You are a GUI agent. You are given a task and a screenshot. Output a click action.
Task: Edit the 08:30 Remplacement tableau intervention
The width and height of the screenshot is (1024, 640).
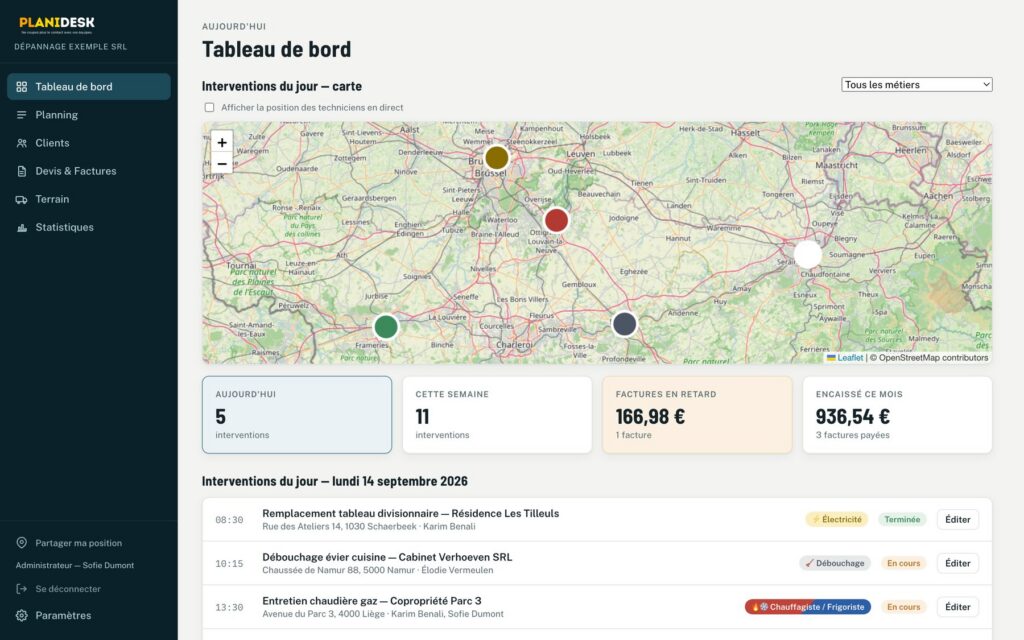[957, 519]
